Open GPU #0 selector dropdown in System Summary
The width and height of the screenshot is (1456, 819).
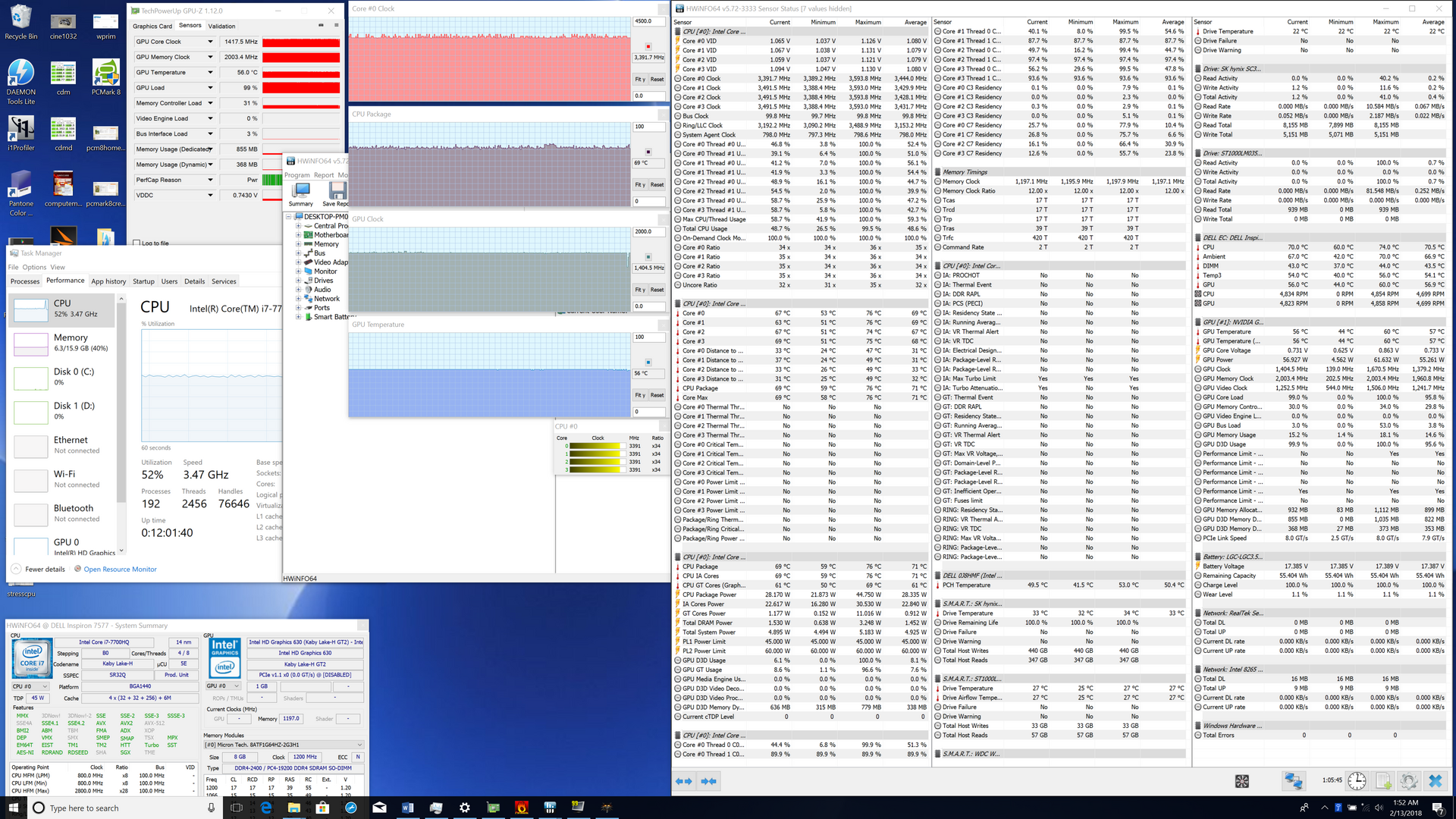click(x=224, y=686)
